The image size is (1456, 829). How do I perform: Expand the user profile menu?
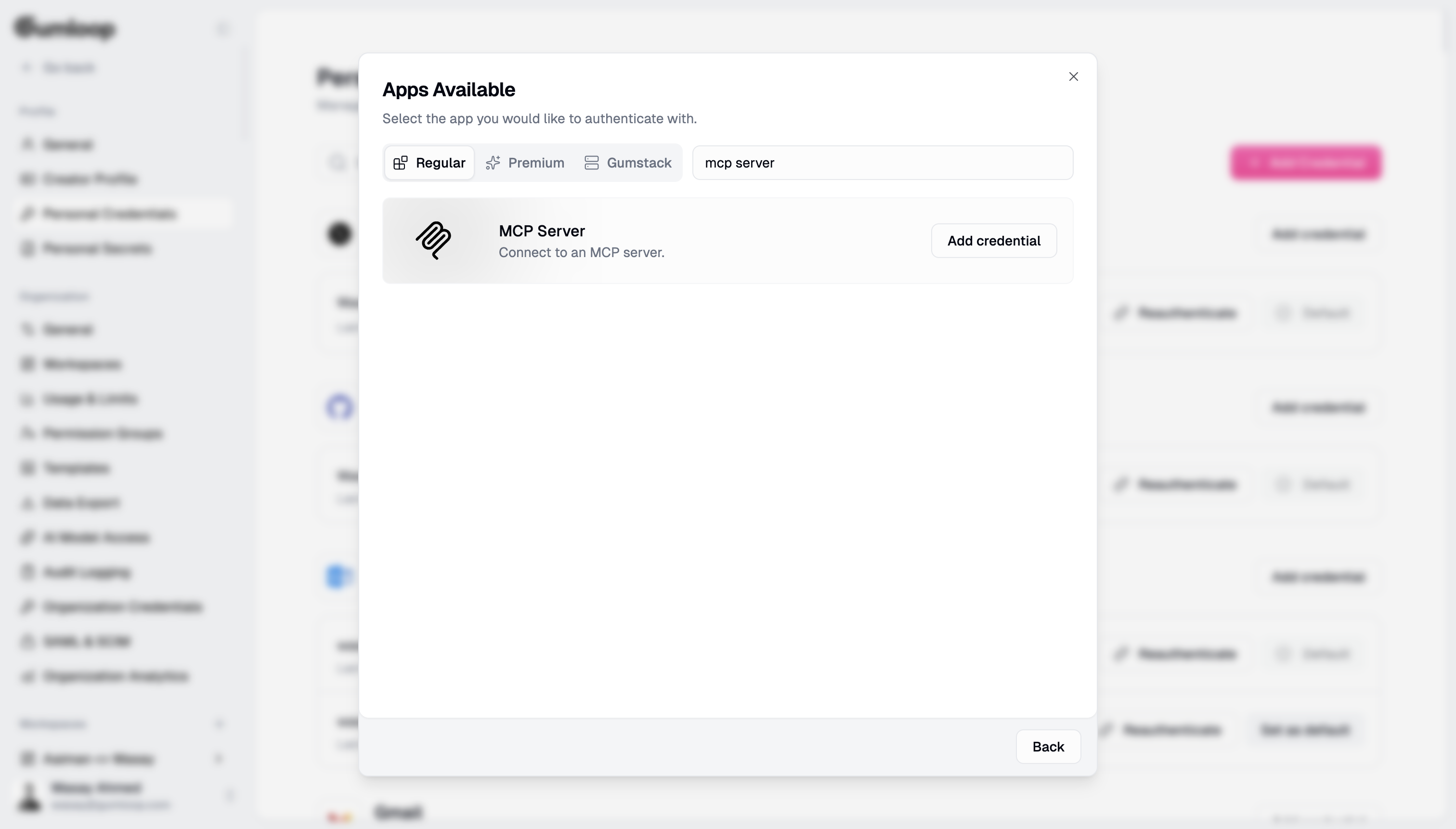[231, 795]
